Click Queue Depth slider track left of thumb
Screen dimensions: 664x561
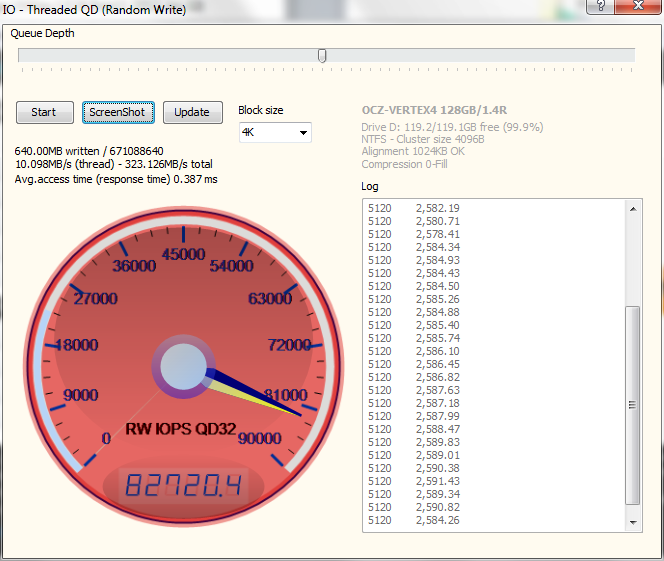tap(170, 56)
